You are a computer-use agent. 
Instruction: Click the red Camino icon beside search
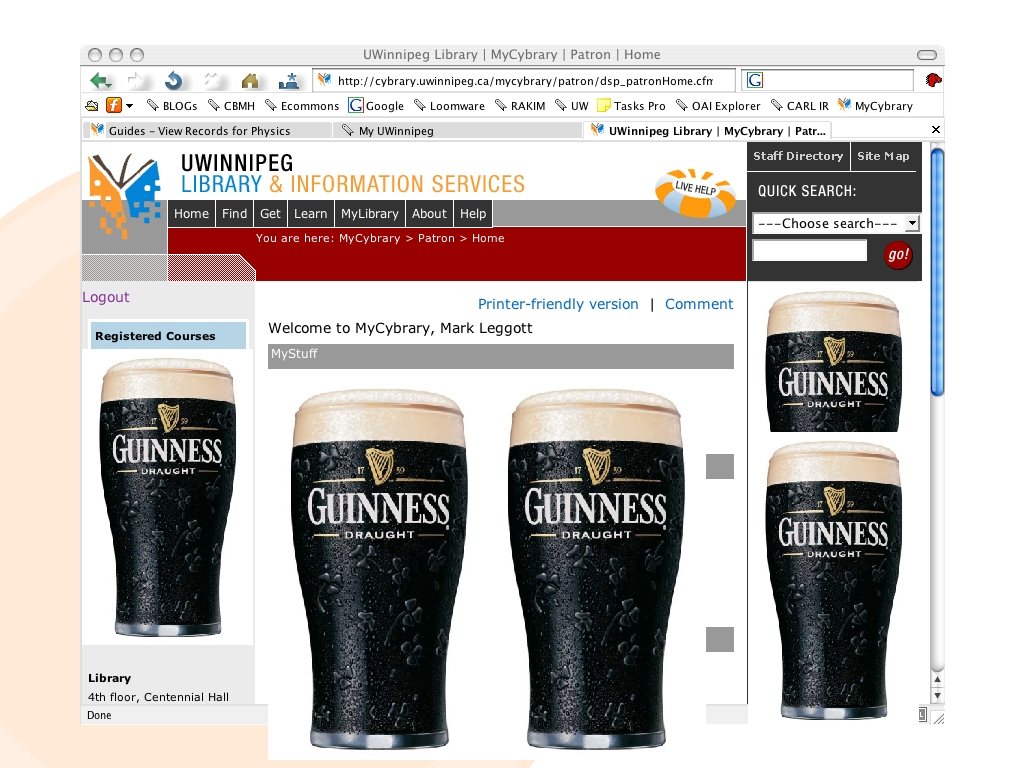click(x=933, y=80)
